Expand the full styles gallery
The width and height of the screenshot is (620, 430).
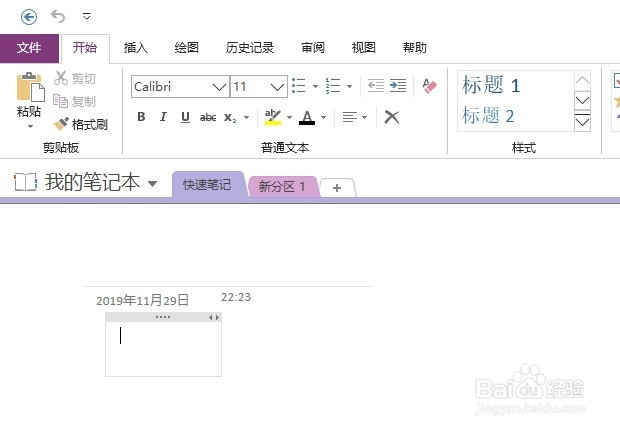point(582,122)
